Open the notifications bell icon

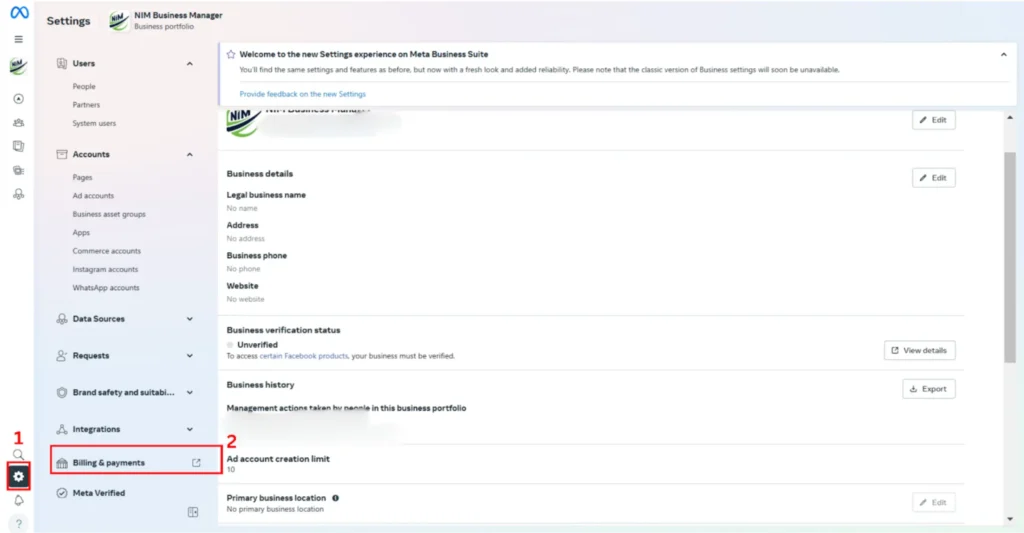point(18,500)
